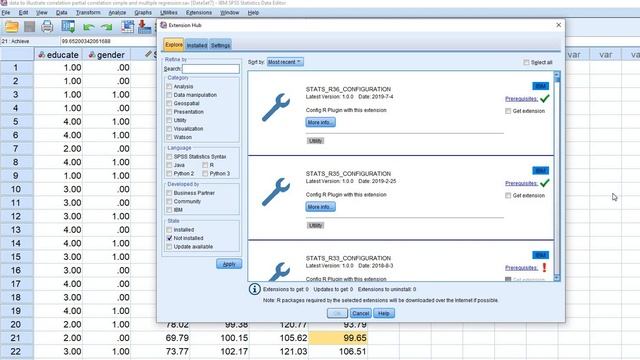This screenshot has height=360, width=640.
Task: Open the Graphs menu
Action: pyautogui.click(x=143, y=13)
